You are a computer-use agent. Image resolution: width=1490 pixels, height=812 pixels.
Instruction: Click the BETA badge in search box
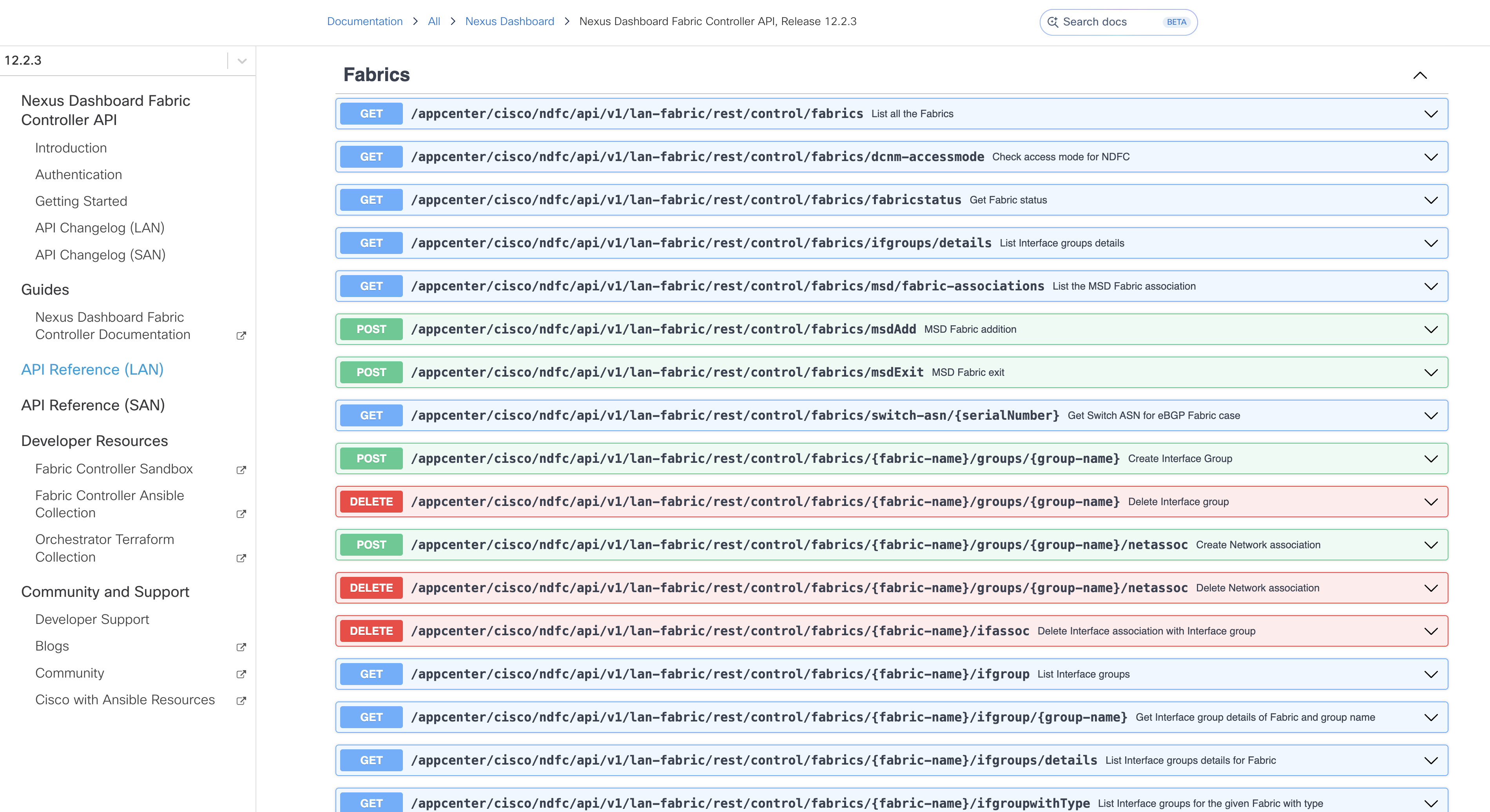click(x=1176, y=22)
